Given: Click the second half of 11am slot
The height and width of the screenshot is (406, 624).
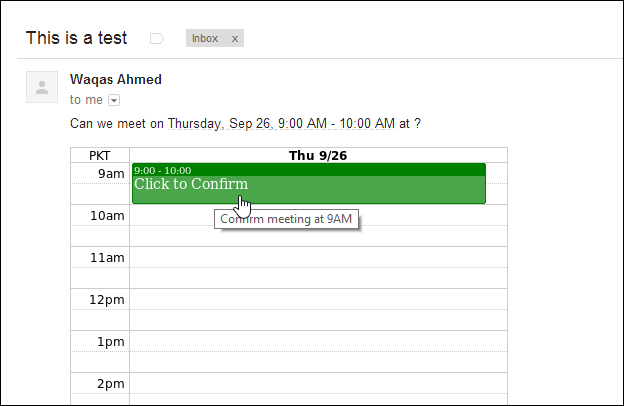Looking at the screenshot, I should (x=318, y=278).
